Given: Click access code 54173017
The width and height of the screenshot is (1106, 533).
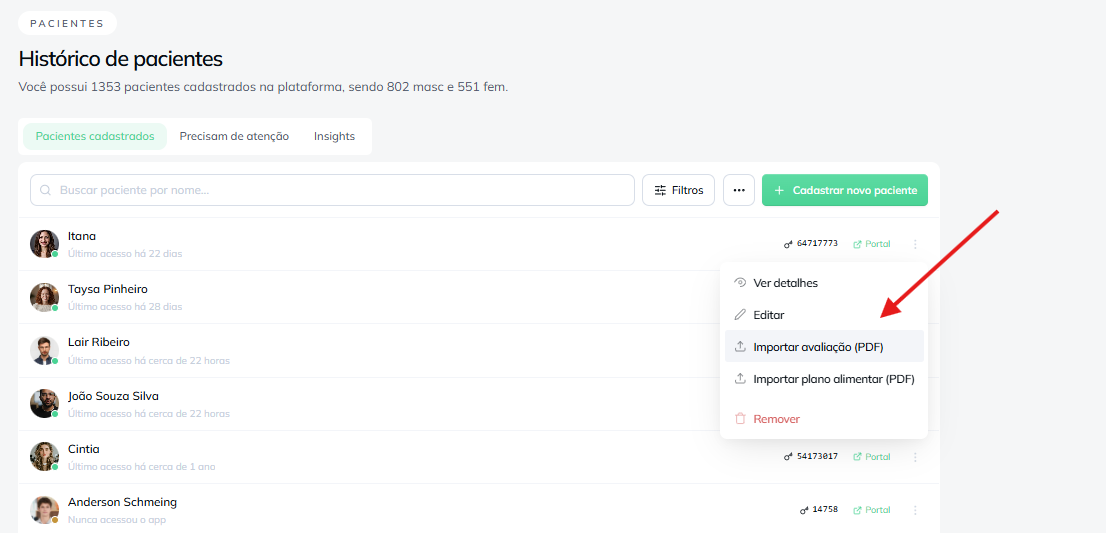Looking at the screenshot, I should [818, 456].
